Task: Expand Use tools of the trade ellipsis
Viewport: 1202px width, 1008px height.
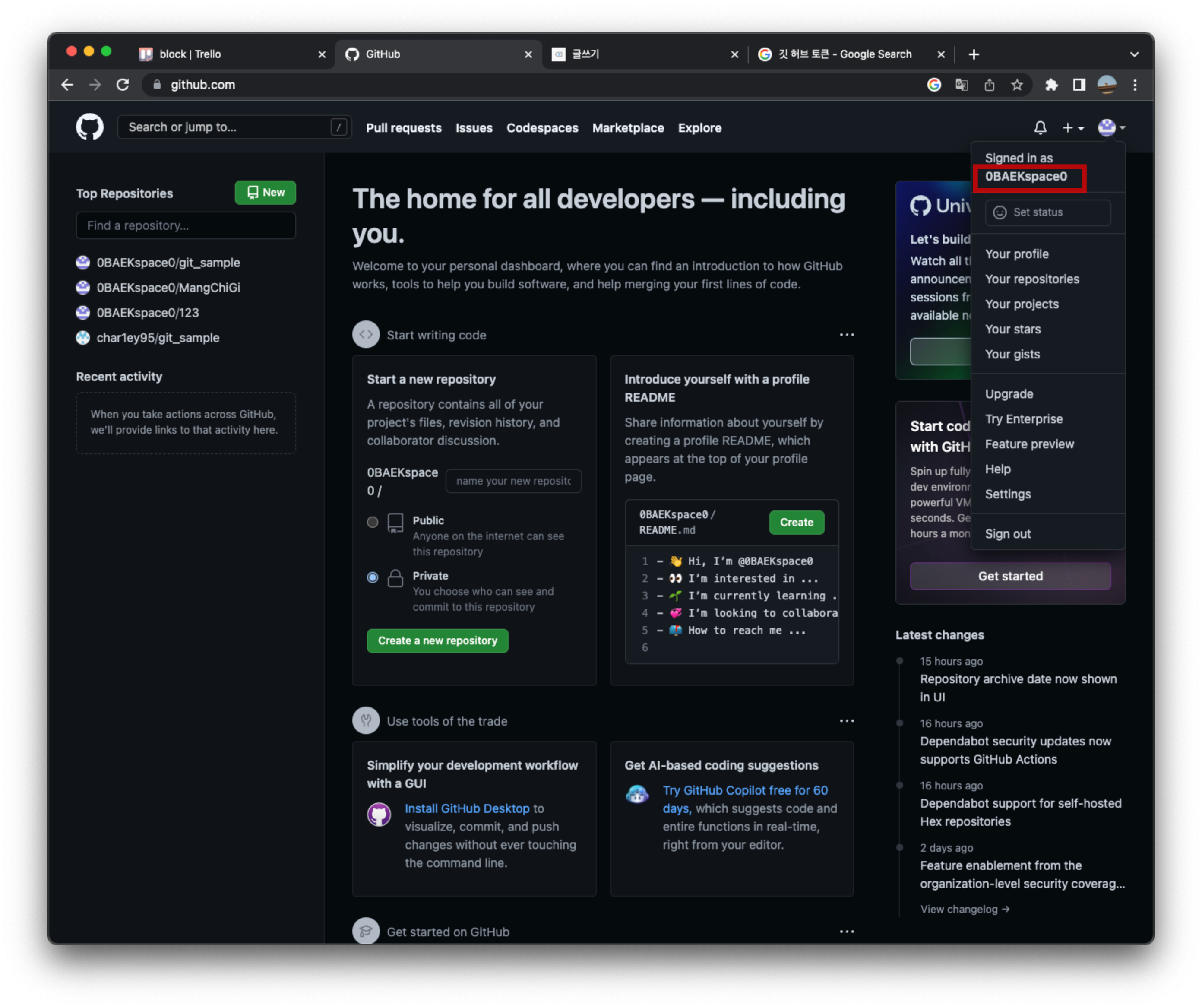Action: click(847, 721)
